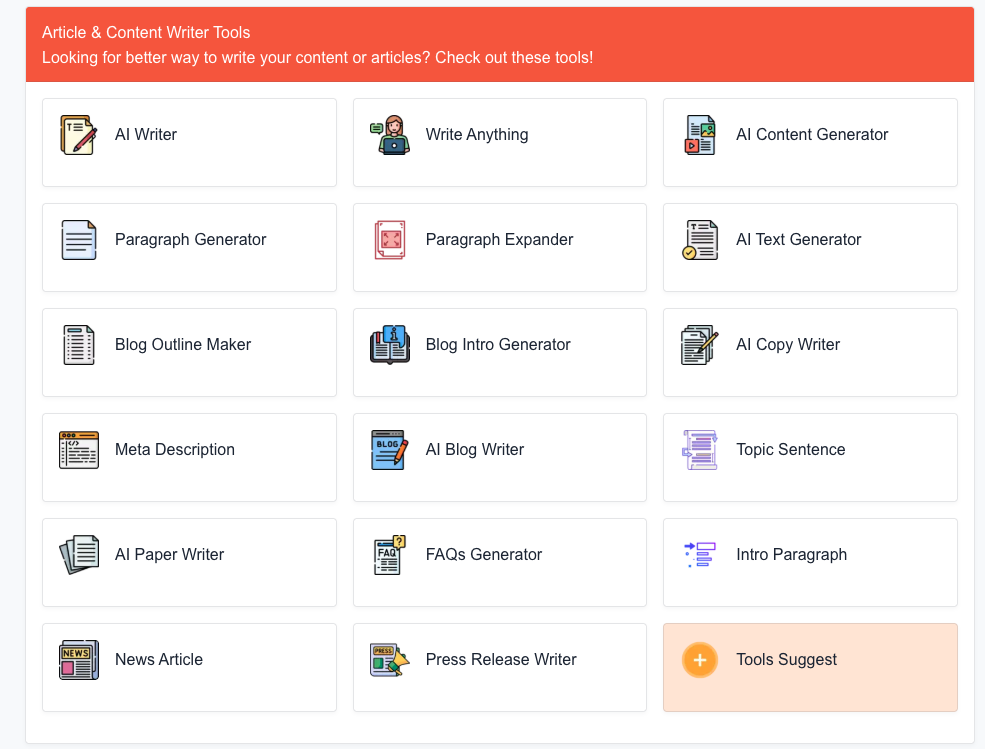Open the Paragraph Generator tool
The image size is (985, 749).
coord(190,240)
